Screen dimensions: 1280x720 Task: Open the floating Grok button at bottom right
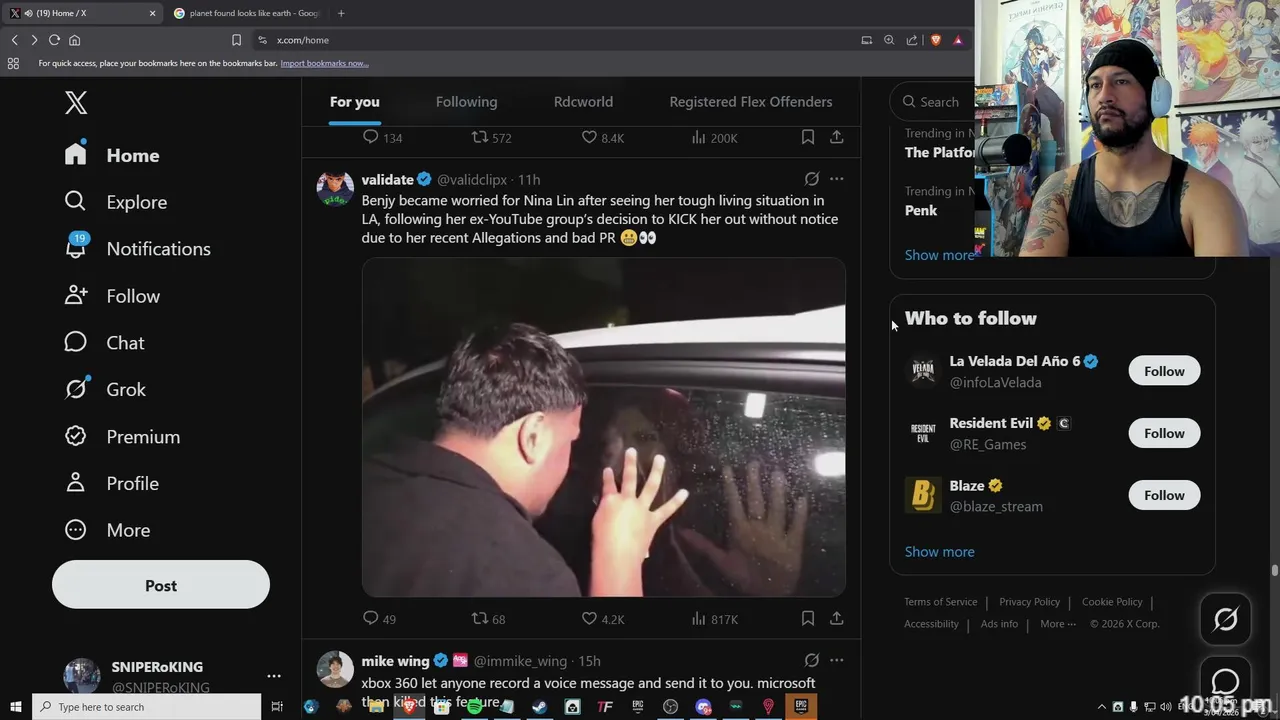1225,620
